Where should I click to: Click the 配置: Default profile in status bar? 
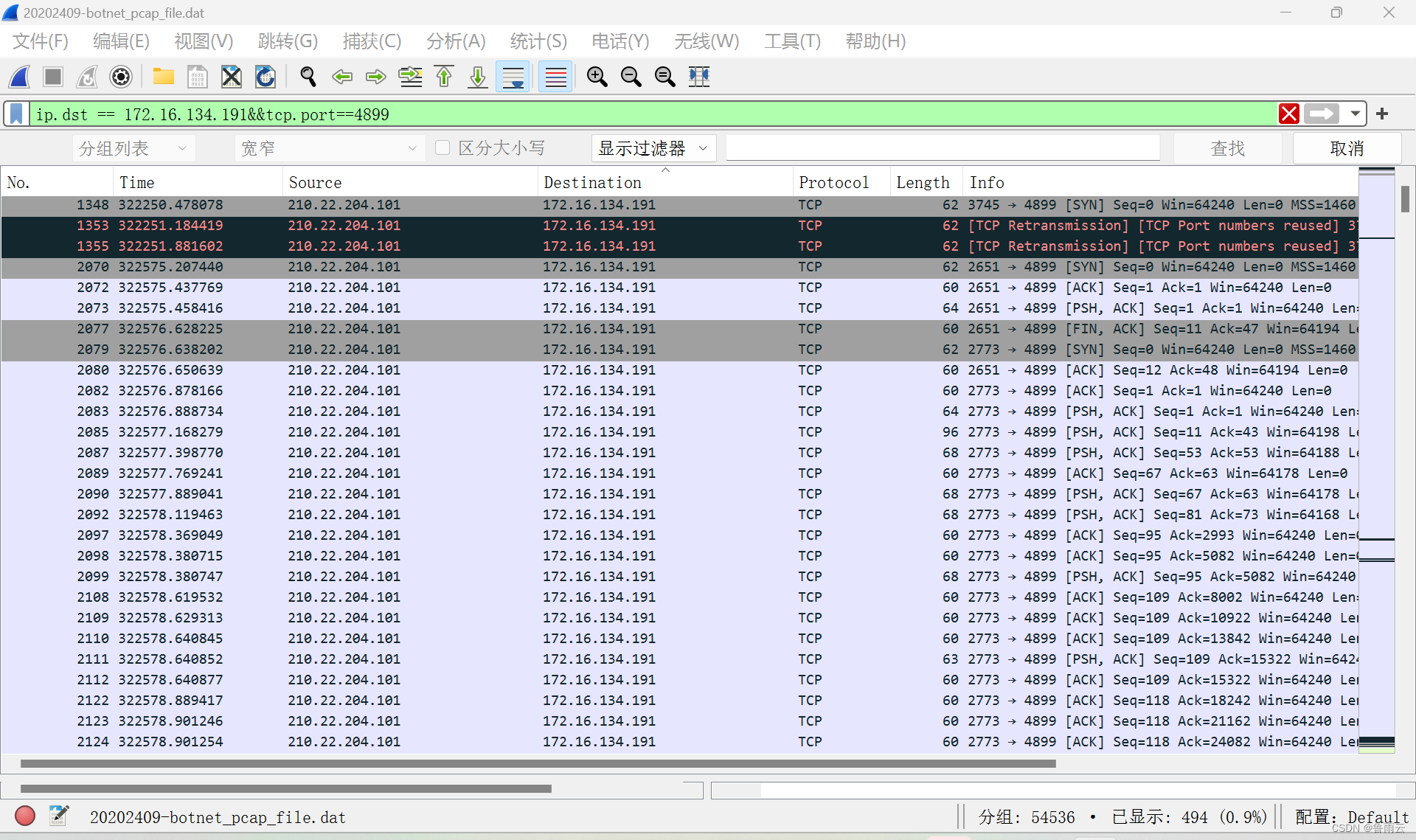pyautogui.click(x=1352, y=817)
